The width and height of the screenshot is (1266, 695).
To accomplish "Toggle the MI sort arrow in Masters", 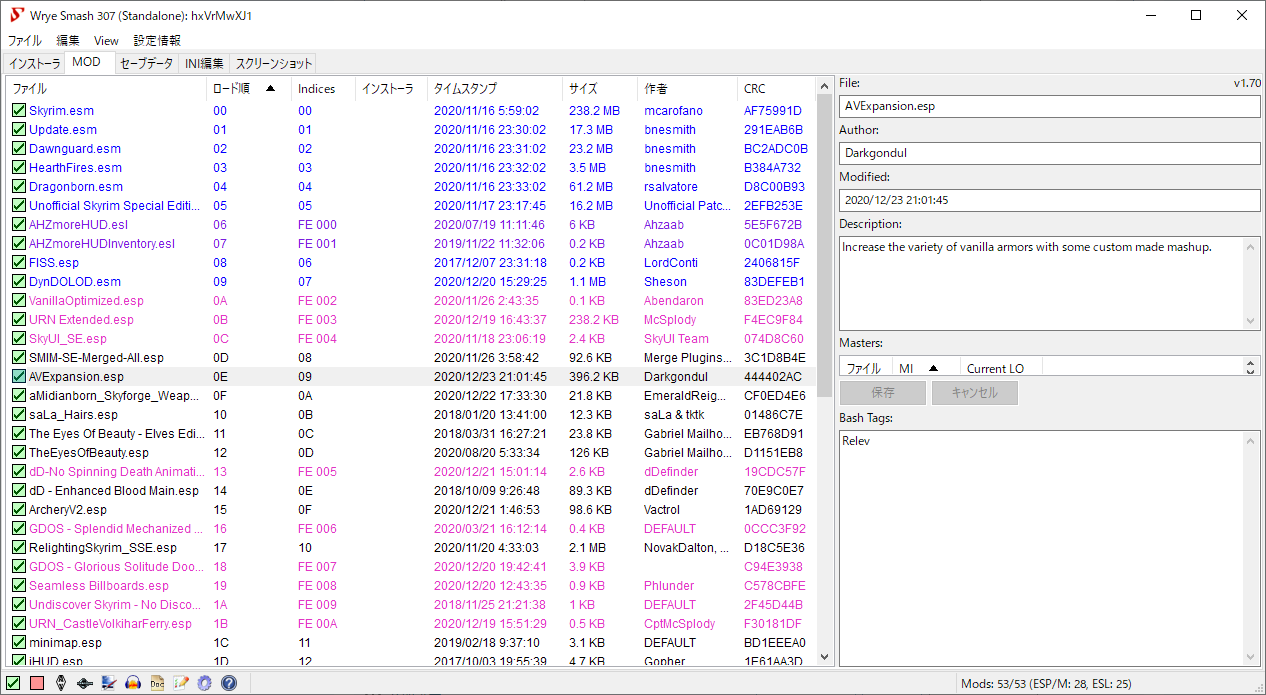I will pyautogui.click(x=933, y=369).
